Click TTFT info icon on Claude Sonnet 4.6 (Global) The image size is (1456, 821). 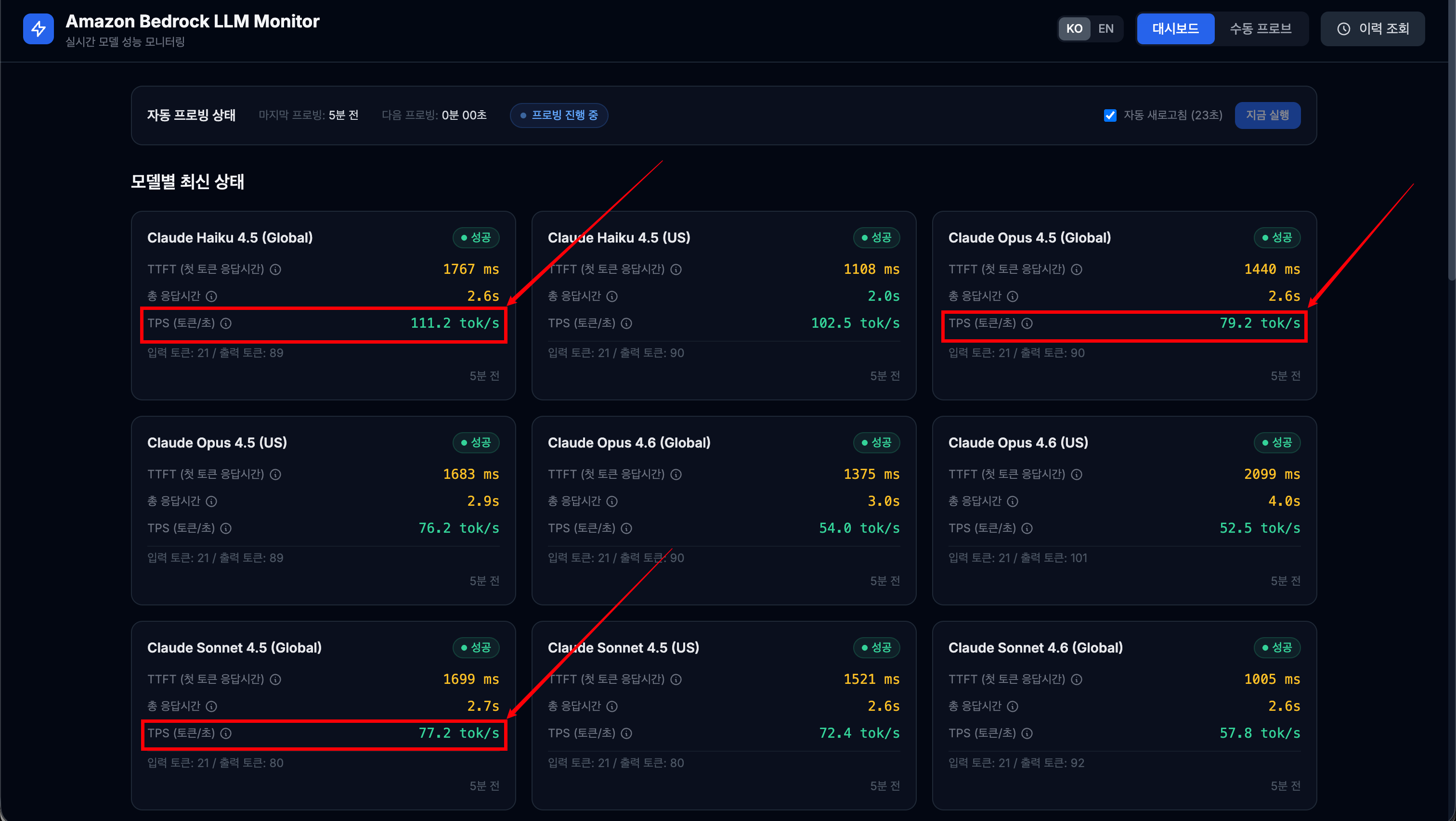(x=1077, y=680)
